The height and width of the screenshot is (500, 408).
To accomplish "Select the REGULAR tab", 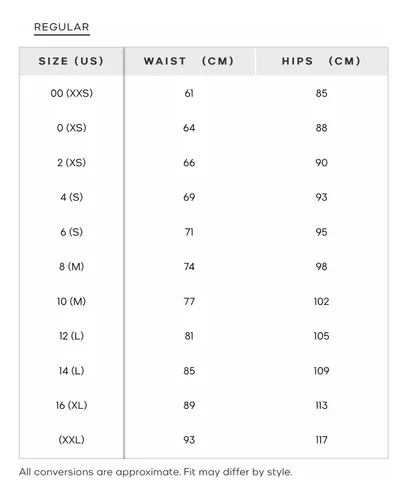I will (x=62, y=27).
